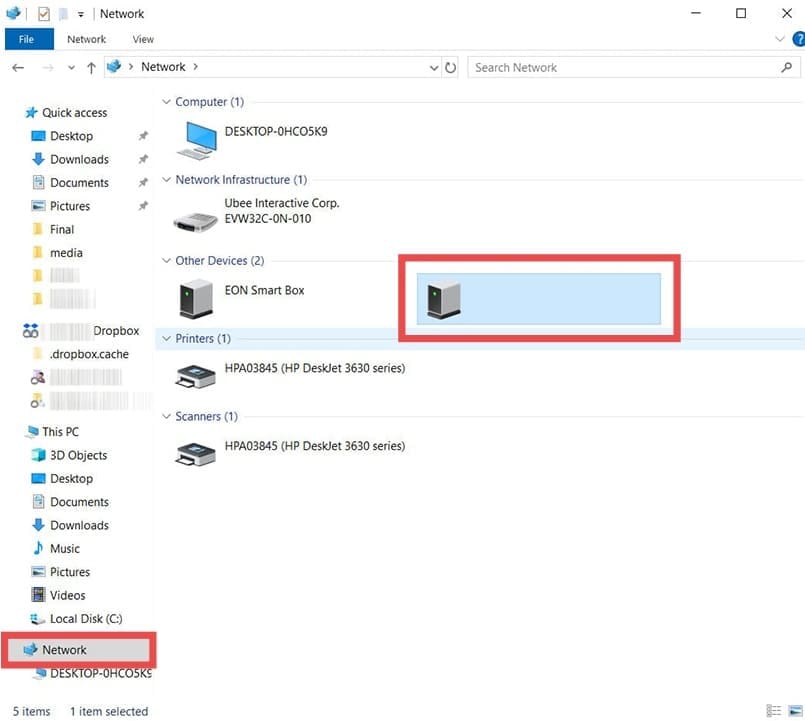Click the EON Smart Box label
This screenshot has width=805, height=721.
(x=264, y=290)
